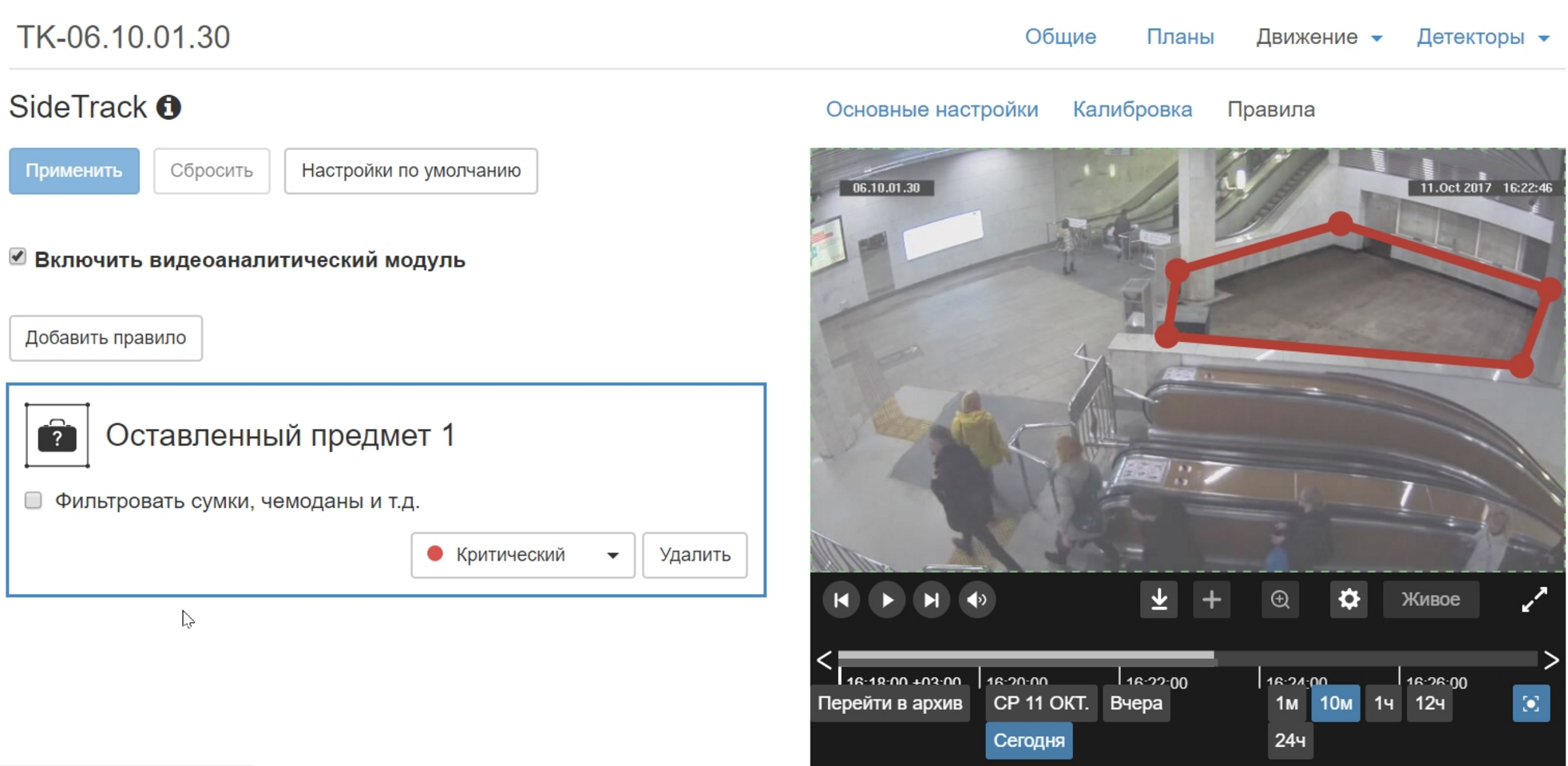Jump to 'Сегодня' on the timeline

1029,740
